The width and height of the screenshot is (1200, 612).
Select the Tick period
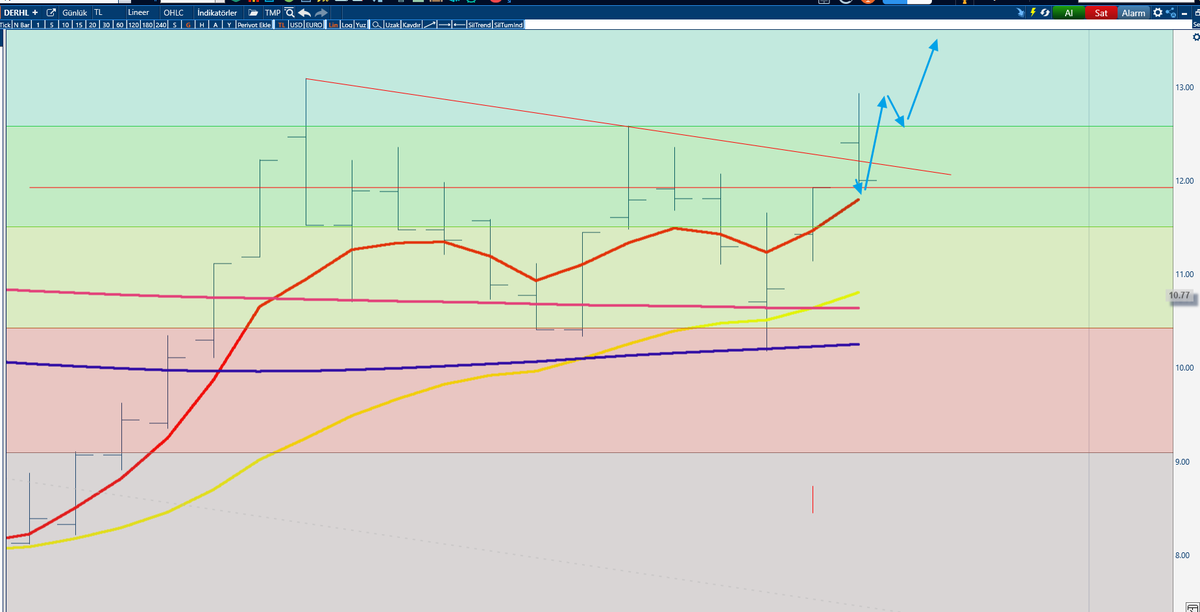point(5,24)
